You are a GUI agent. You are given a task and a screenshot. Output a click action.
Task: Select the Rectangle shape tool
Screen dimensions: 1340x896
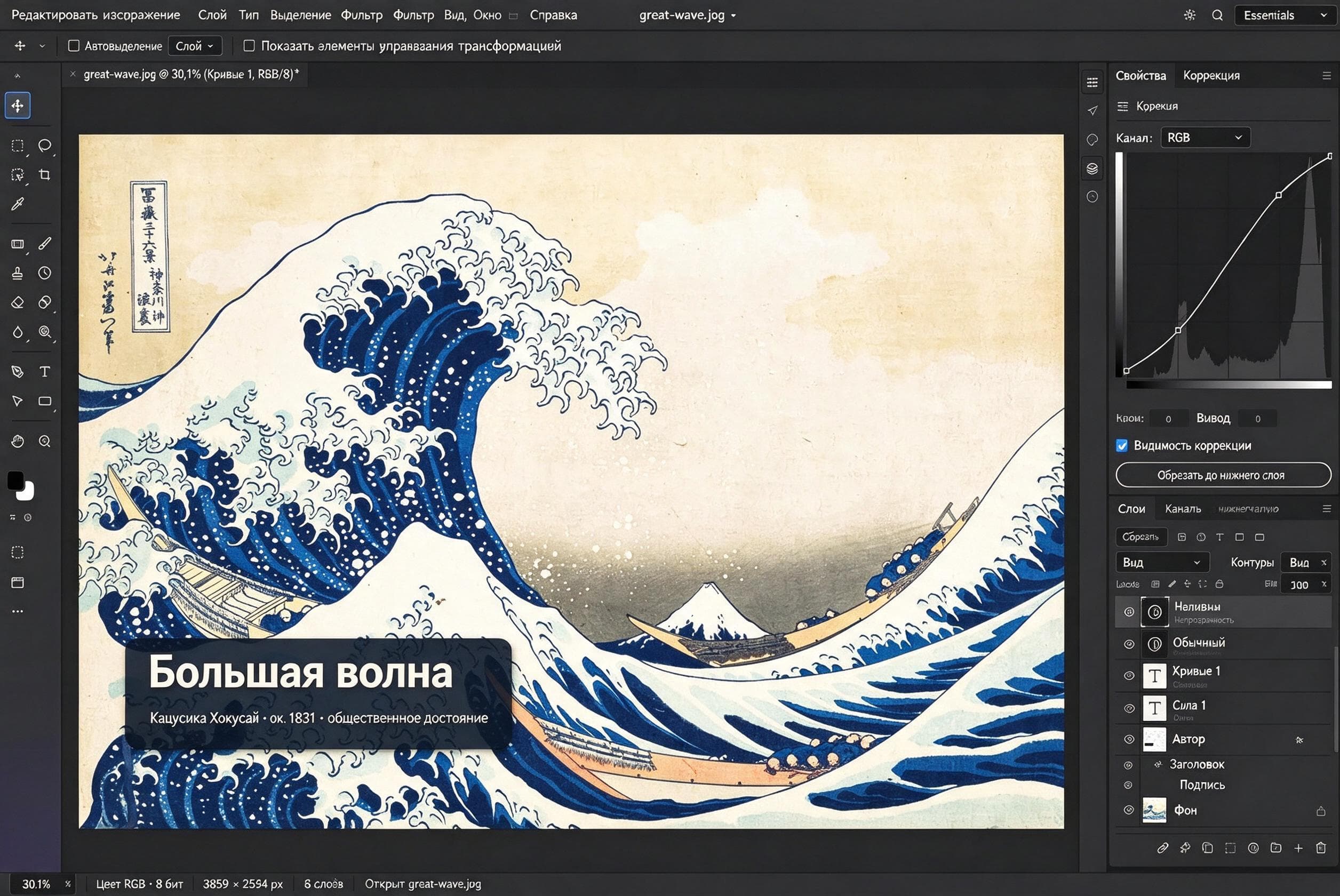pyautogui.click(x=45, y=401)
